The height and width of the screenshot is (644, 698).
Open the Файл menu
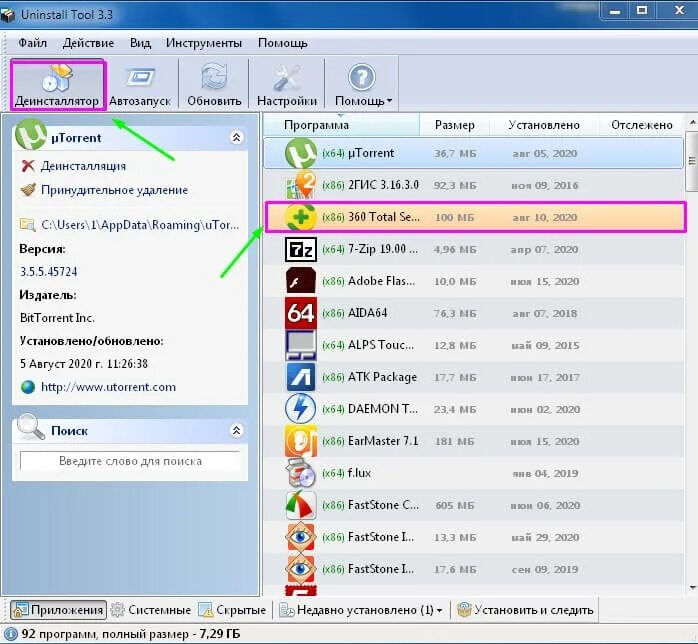click(32, 43)
